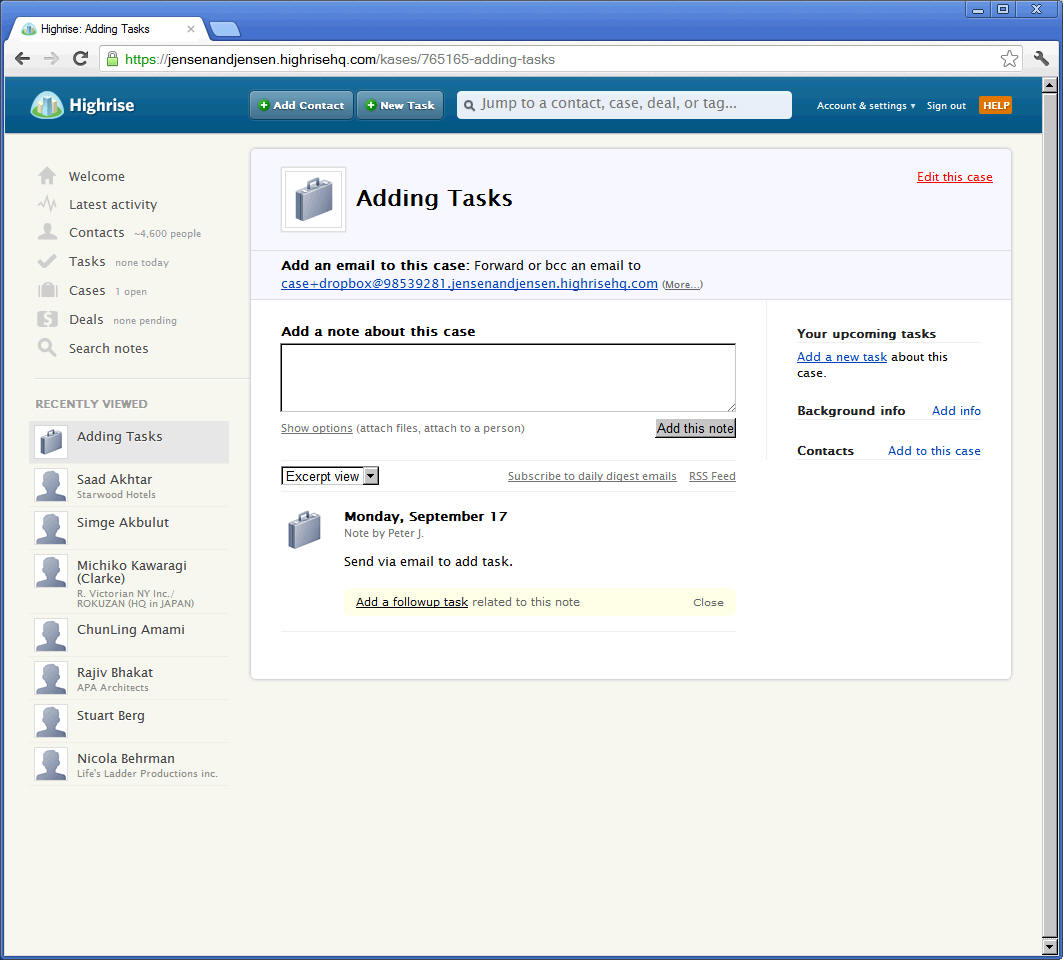Click Stuart Berg avatar icon
The width and height of the screenshot is (1063, 960).
coord(51,721)
